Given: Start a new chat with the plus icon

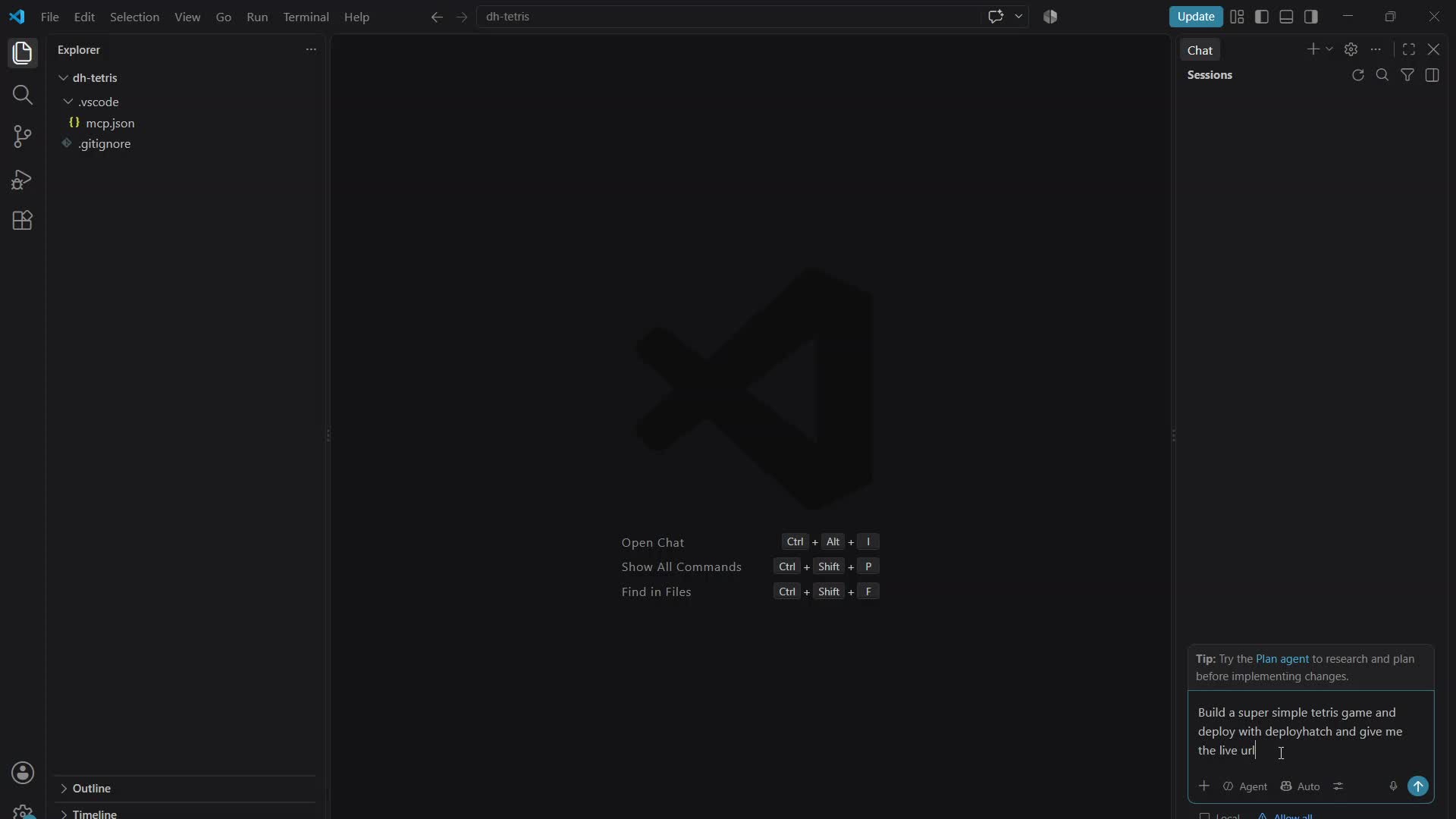Looking at the screenshot, I should coord(1313,49).
